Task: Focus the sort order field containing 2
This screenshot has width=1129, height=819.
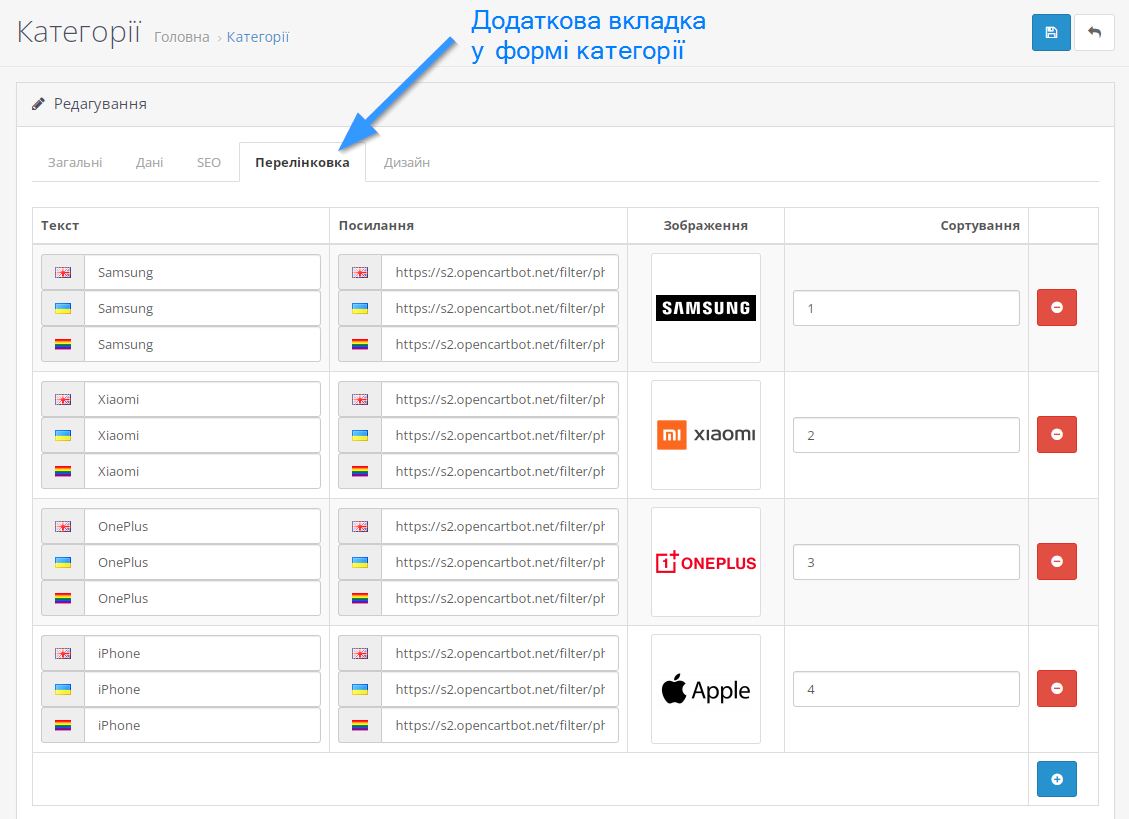Action: point(906,435)
